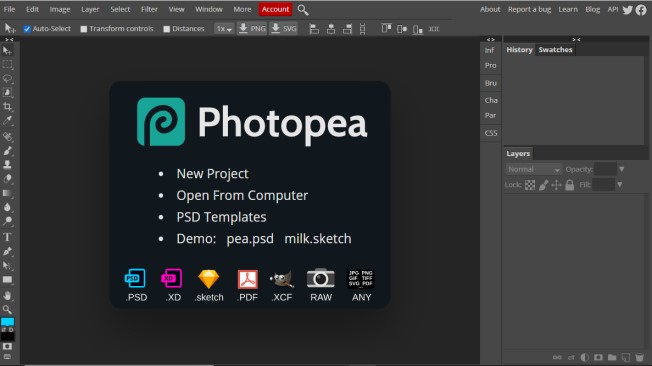
Task: Select the Hand tool
Action: pos(7,296)
